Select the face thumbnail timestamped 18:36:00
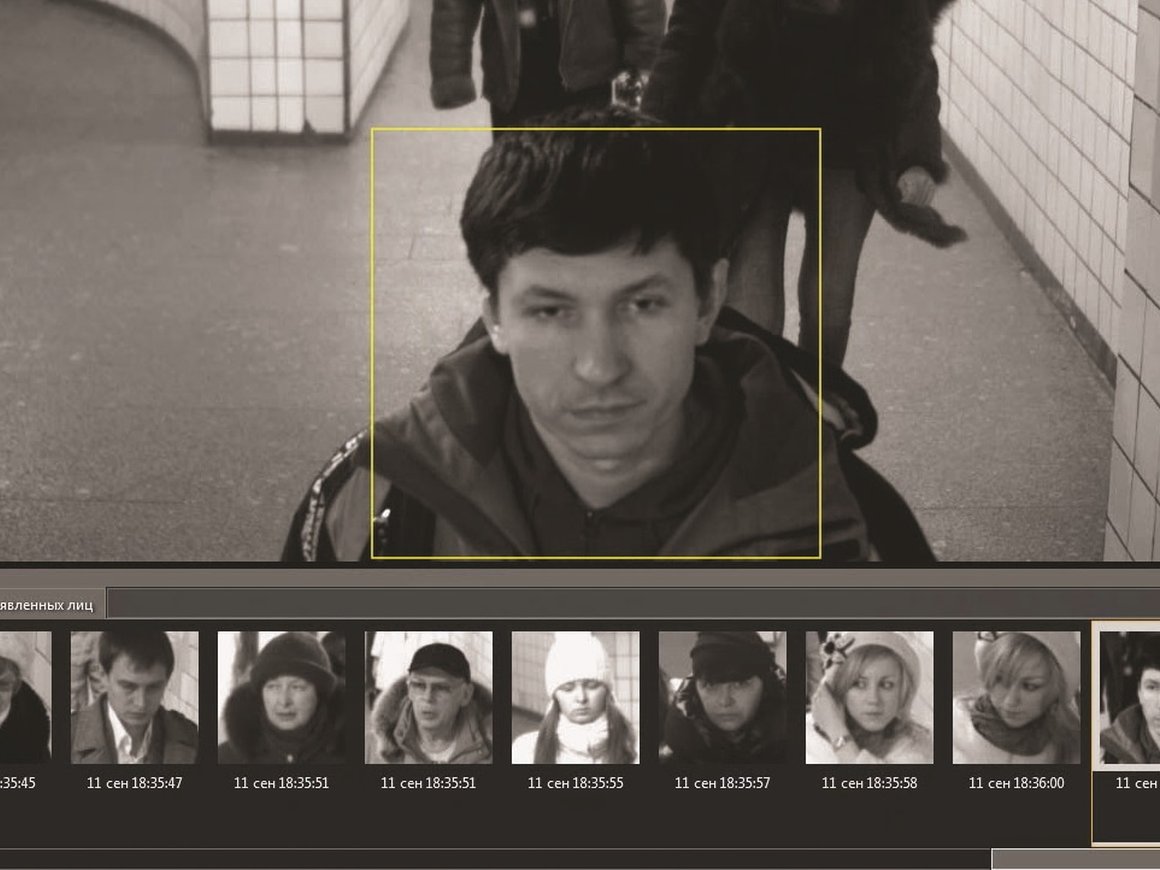This screenshot has width=1160, height=870. pyautogui.click(x=1016, y=697)
